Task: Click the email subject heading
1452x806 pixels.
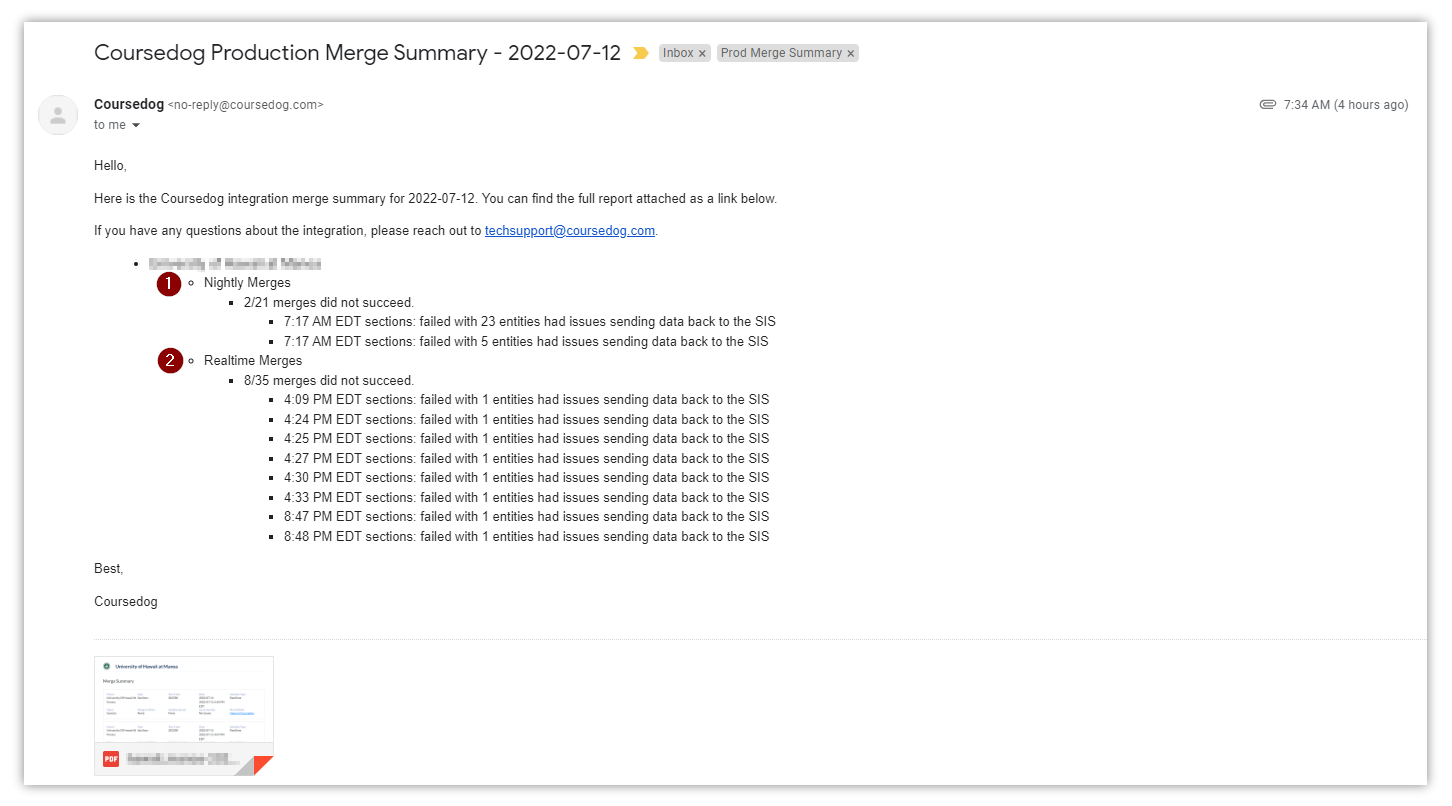Action: point(357,53)
